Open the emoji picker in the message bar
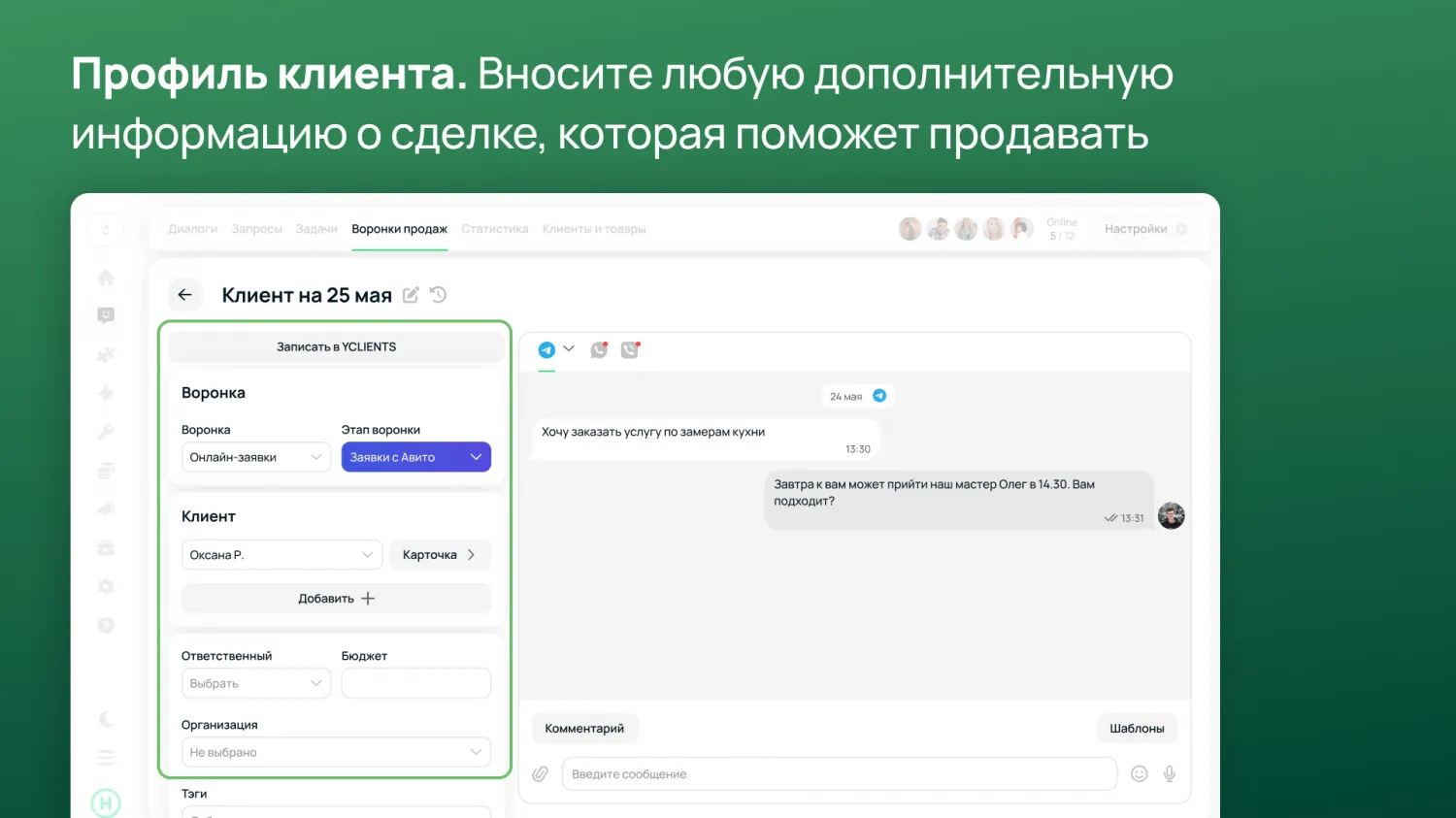1456x818 pixels. point(1140,773)
